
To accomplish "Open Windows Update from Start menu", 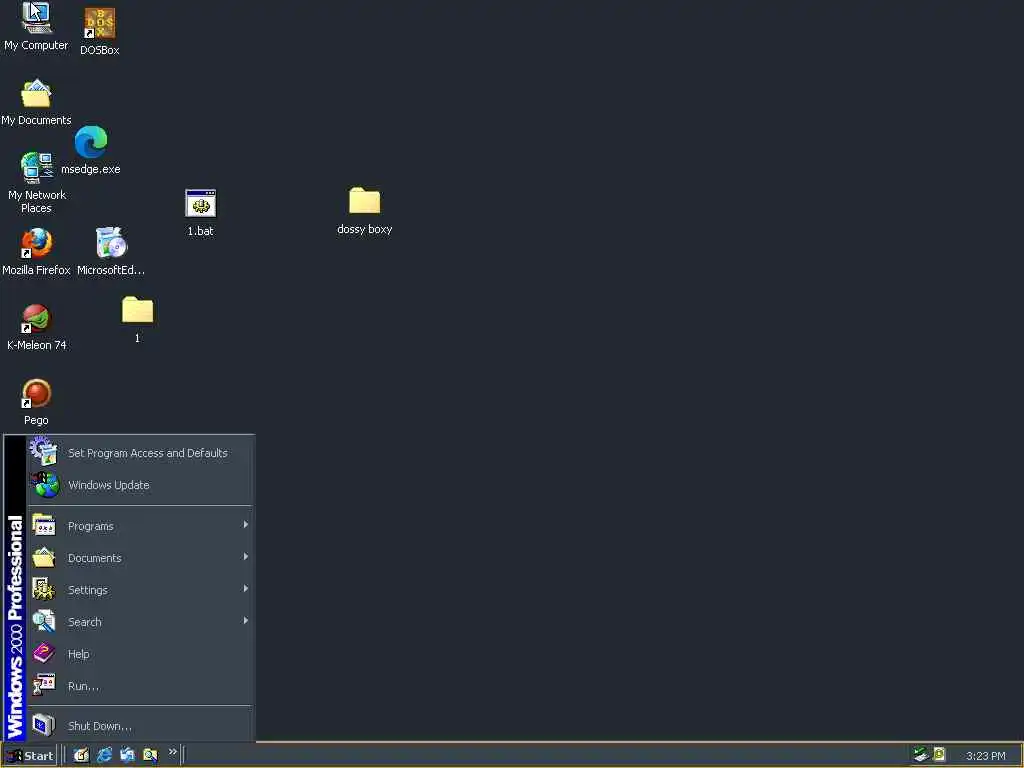I will (x=140, y=485).
